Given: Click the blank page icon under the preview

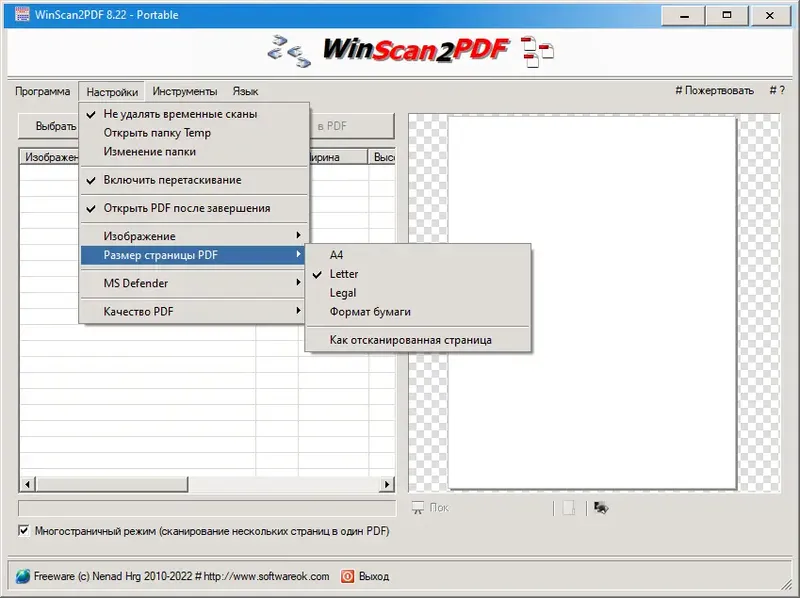Looking at the screenshot, I should coord(569,508).
